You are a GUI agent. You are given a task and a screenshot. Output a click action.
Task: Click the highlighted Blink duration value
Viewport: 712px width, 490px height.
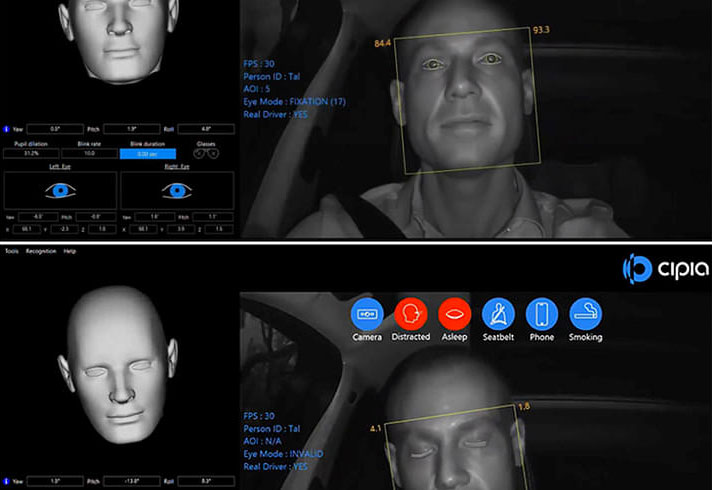click(x=147, y=154)
